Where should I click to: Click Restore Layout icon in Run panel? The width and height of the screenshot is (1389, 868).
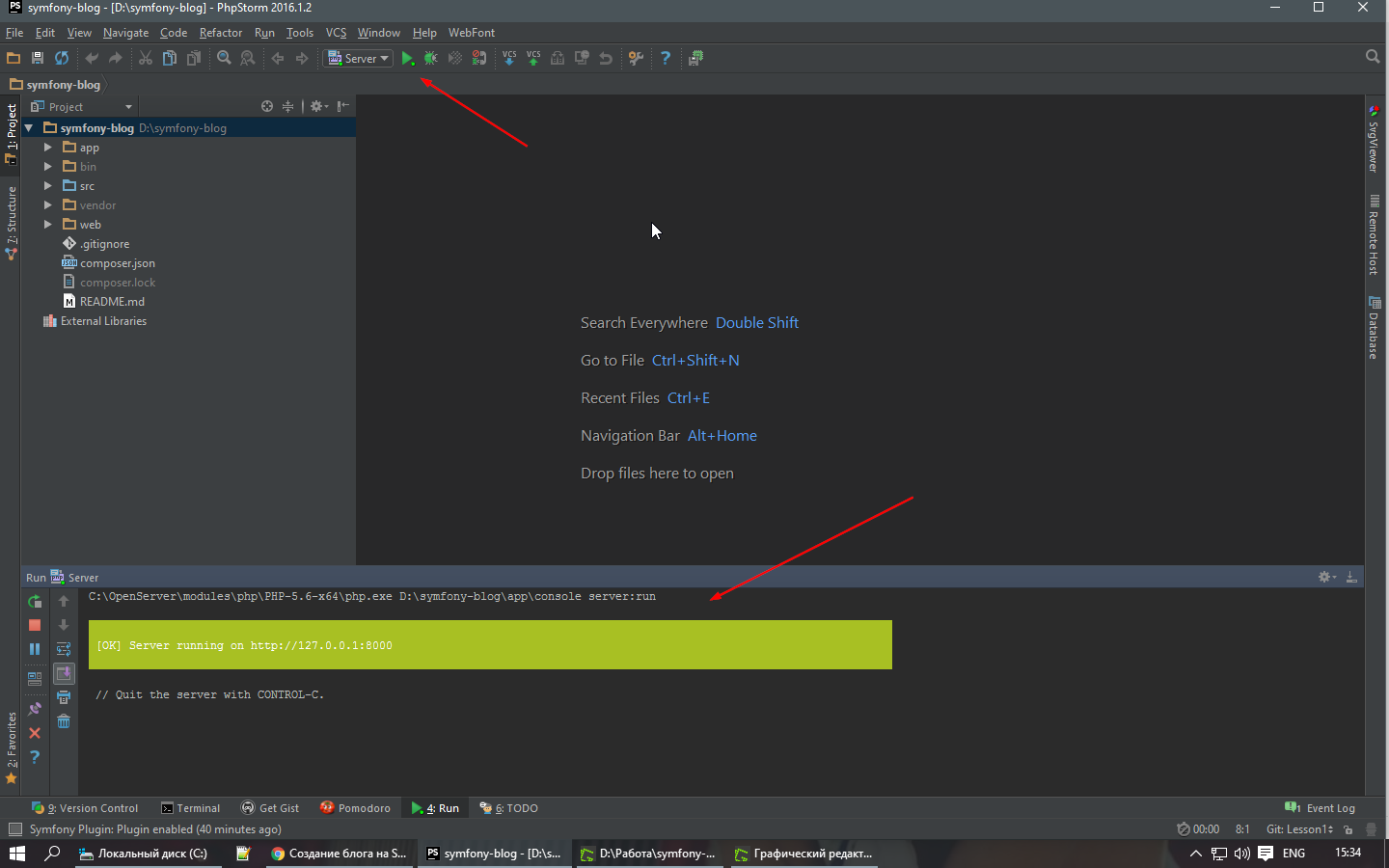(35, 677)
